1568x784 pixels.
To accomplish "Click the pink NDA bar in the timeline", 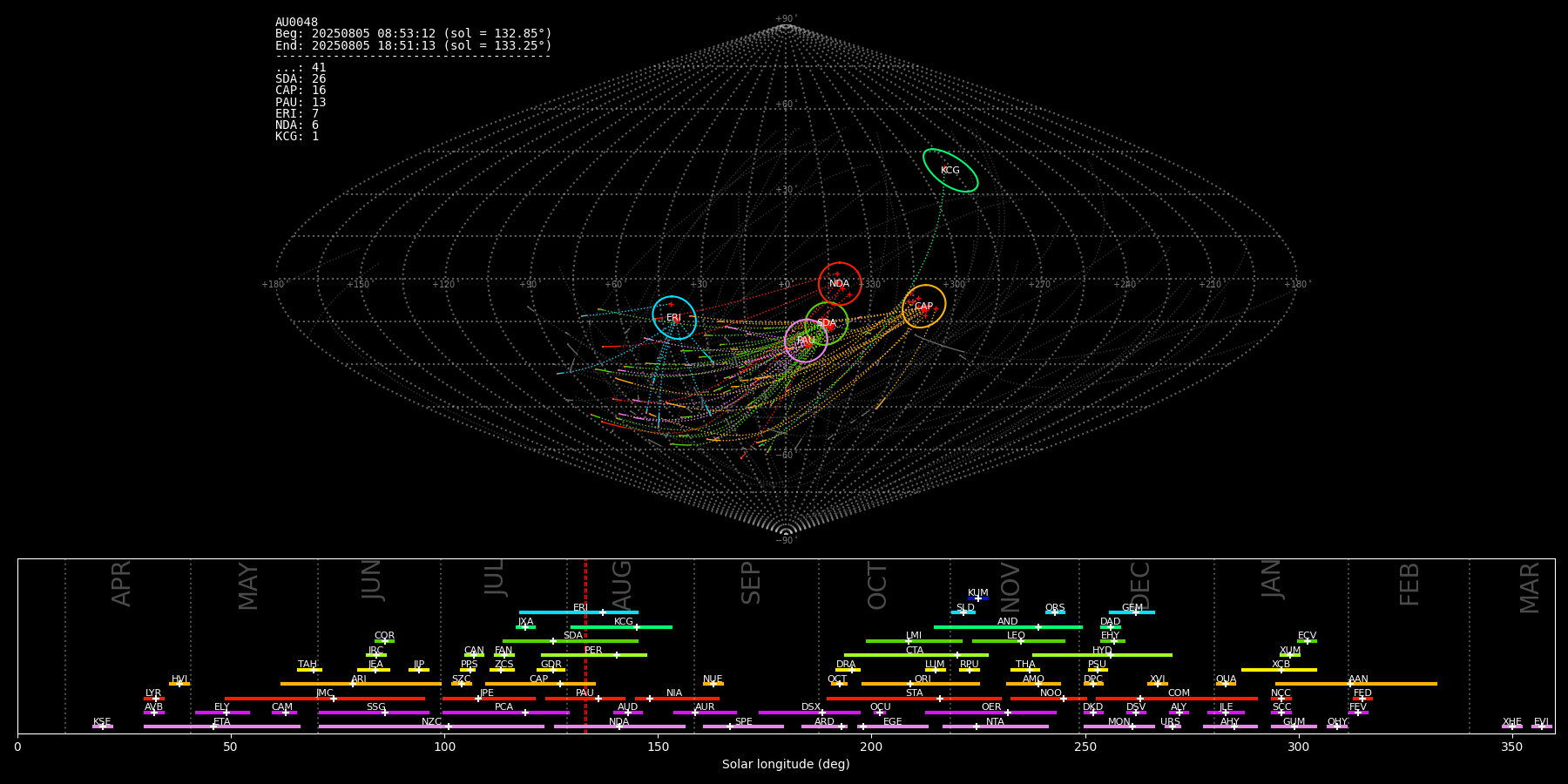I will pos(619,727).
